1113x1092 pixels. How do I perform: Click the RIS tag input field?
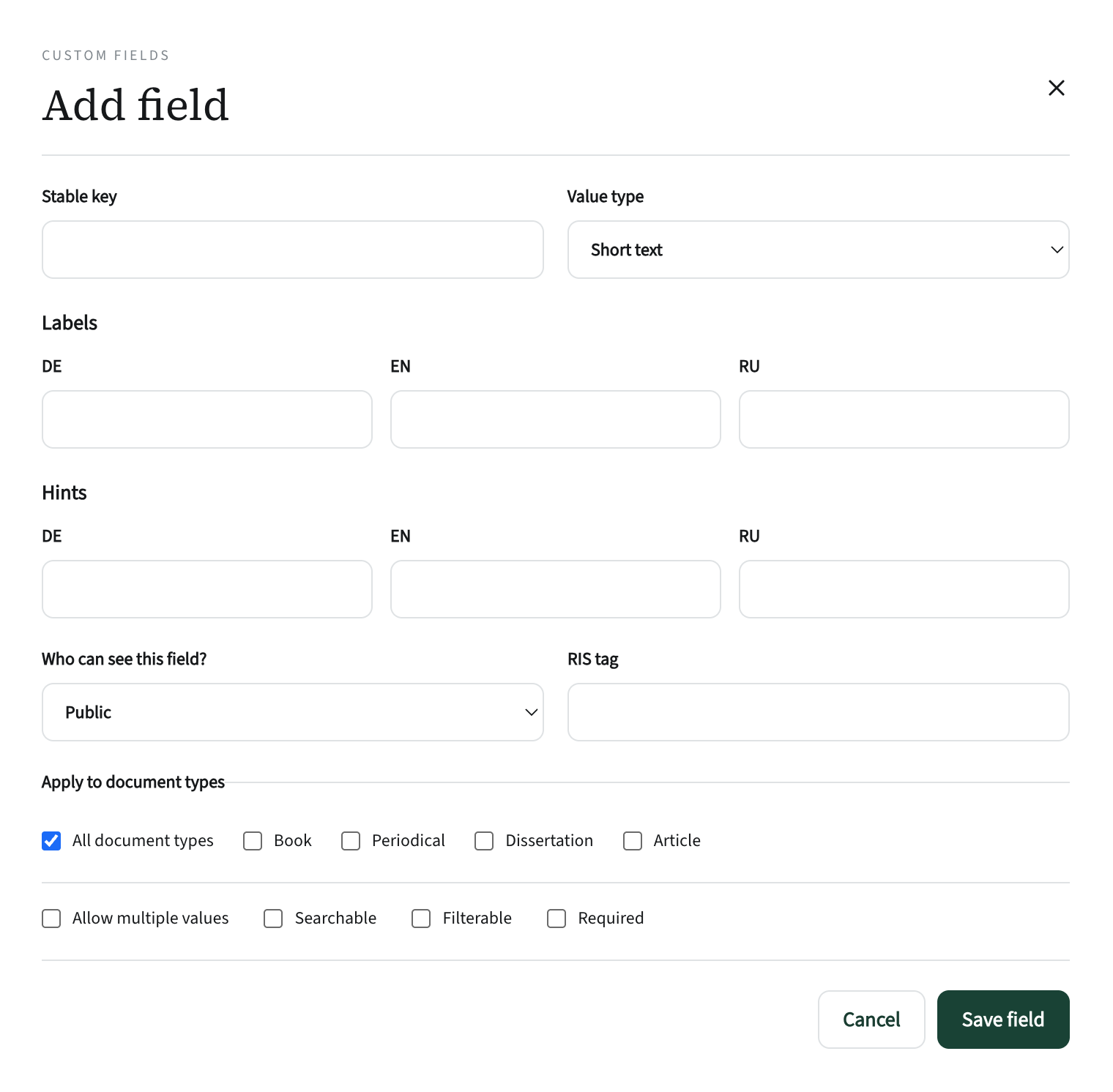819,712
